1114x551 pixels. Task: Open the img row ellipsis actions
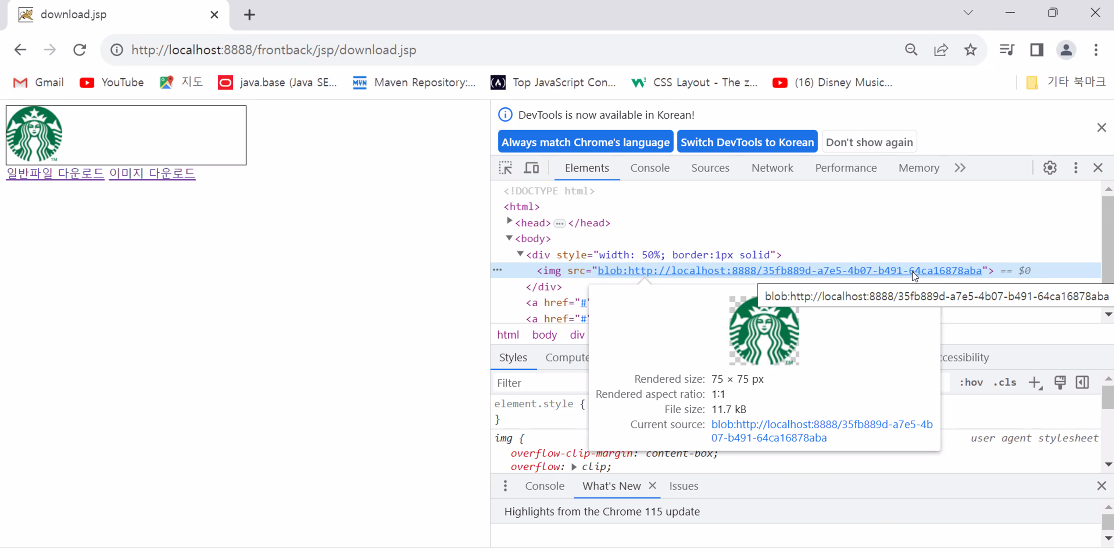tap(497, 271)
